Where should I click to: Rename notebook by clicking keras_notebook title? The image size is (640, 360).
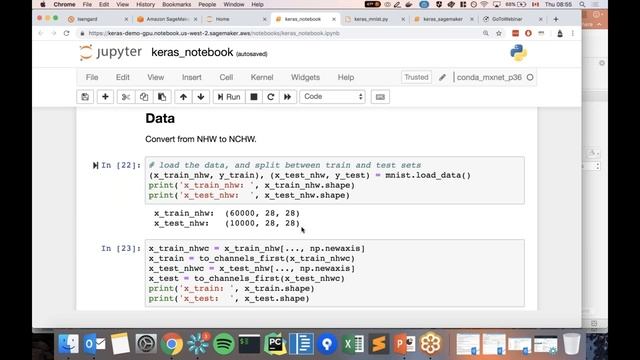coord(192,52)
